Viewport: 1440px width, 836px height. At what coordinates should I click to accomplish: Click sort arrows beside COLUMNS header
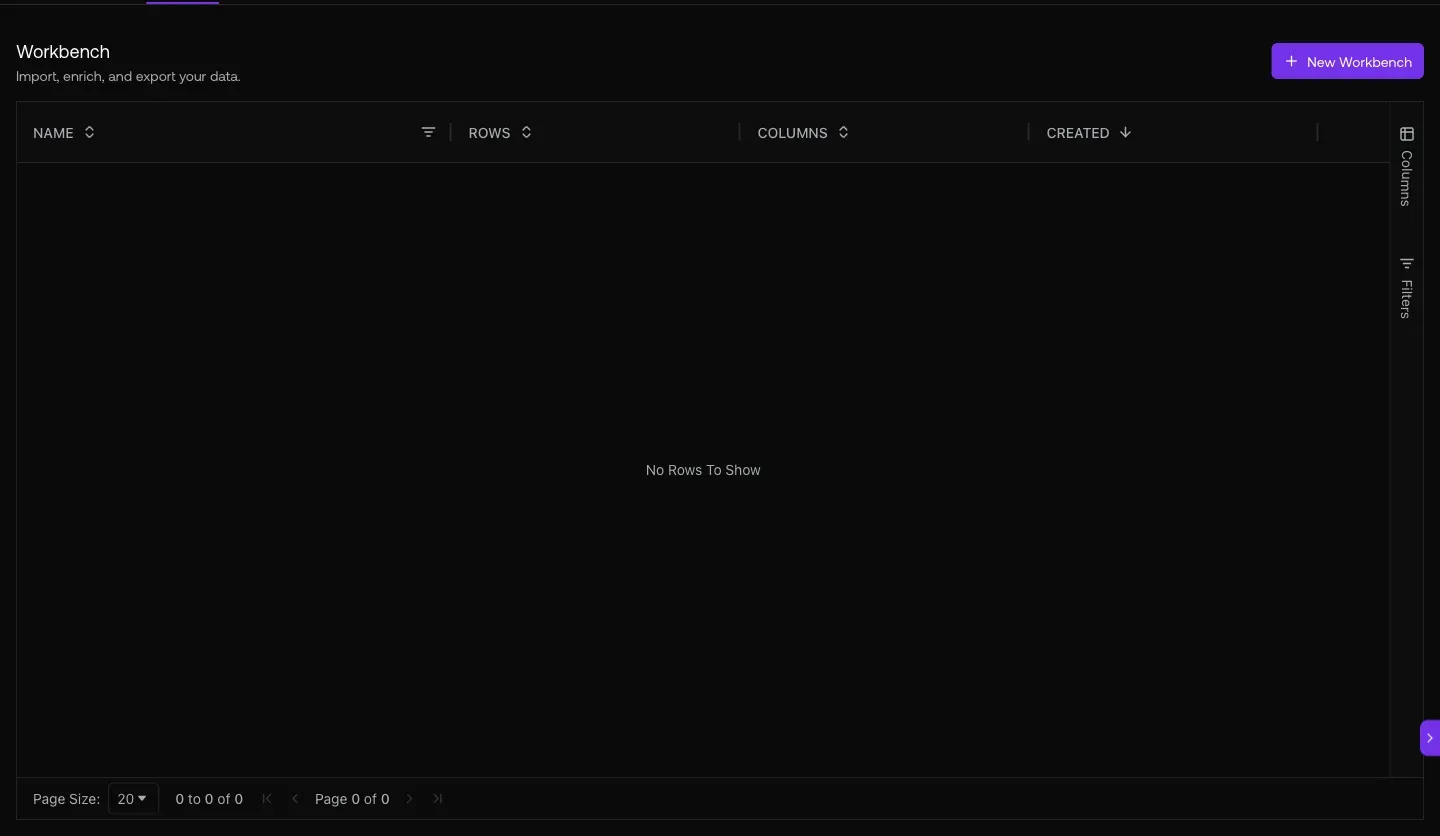pyautogui.click(x=843, y=132)
